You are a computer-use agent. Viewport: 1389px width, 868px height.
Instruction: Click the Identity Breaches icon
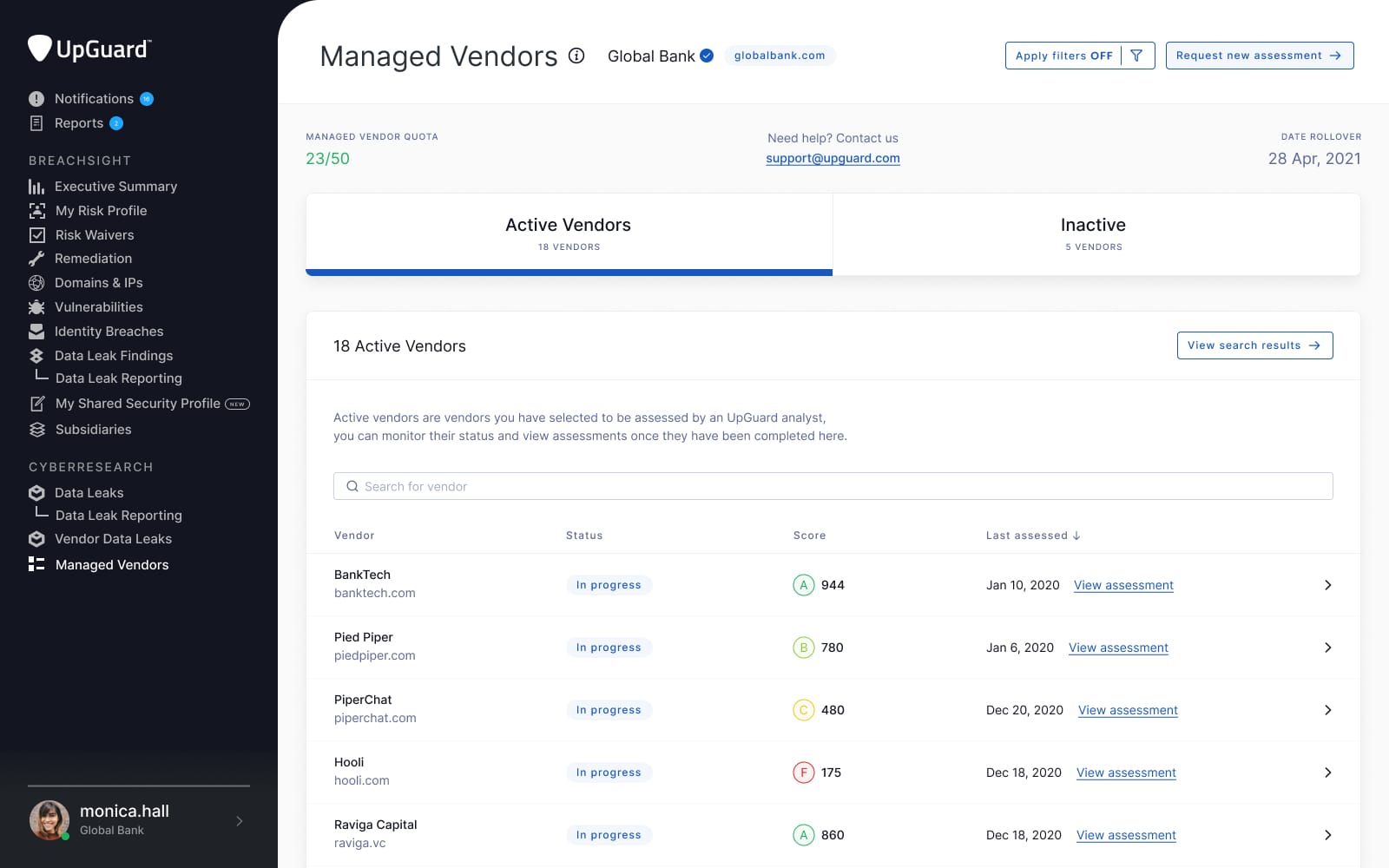coord(36,331)
